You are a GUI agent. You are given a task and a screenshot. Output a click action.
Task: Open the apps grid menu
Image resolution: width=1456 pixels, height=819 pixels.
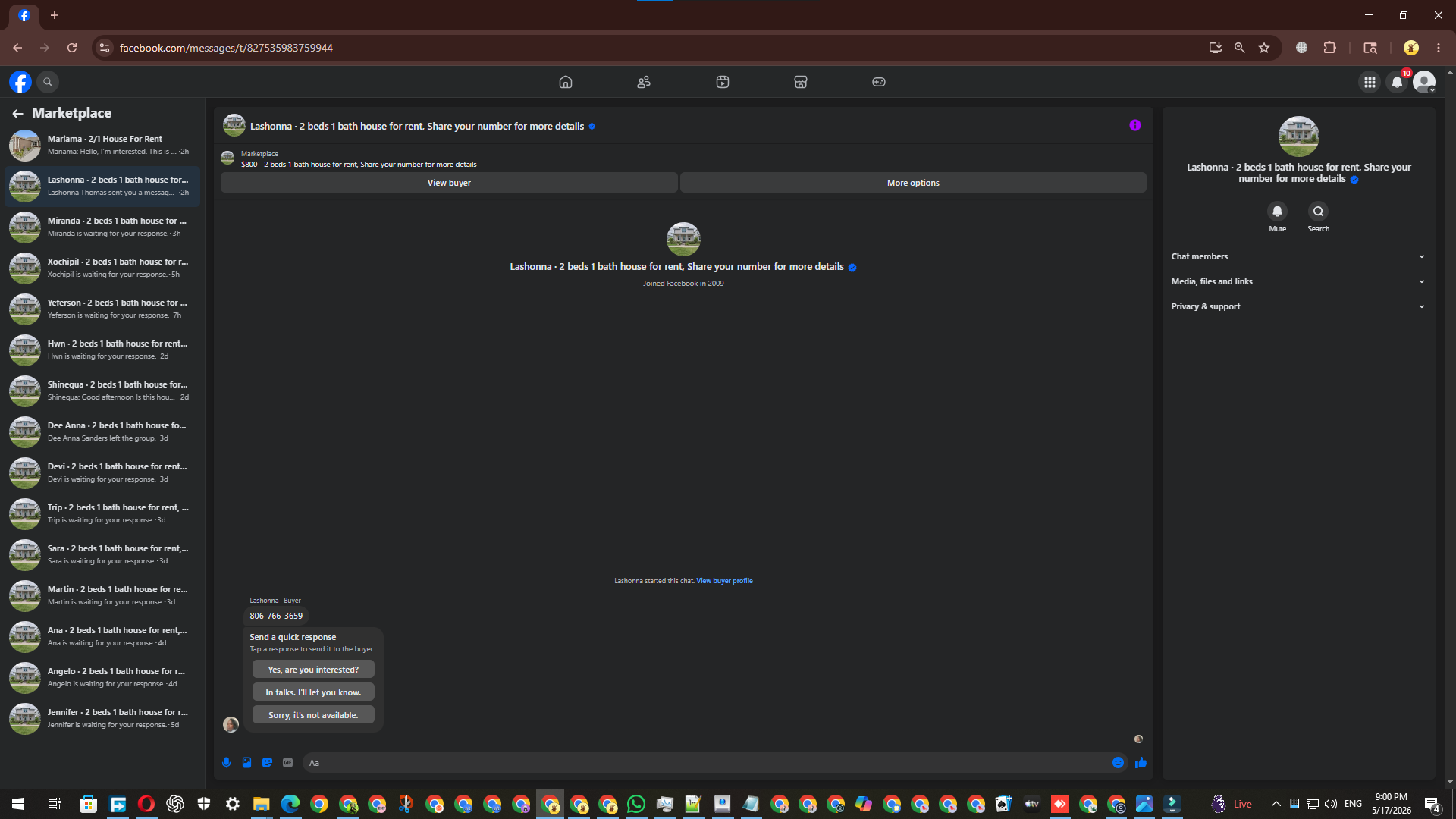pos(1370,82)
